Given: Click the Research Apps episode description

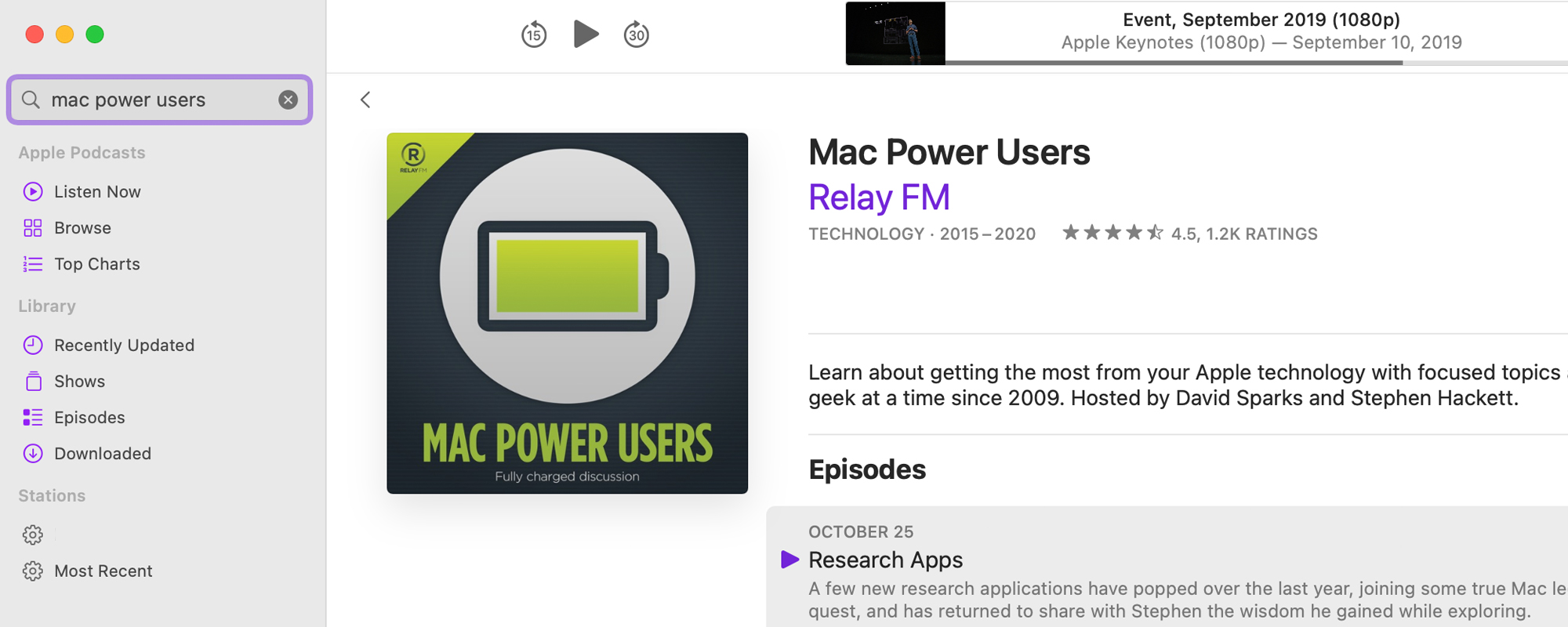Looking at the screenshot, I should [x=1188, y=600].
